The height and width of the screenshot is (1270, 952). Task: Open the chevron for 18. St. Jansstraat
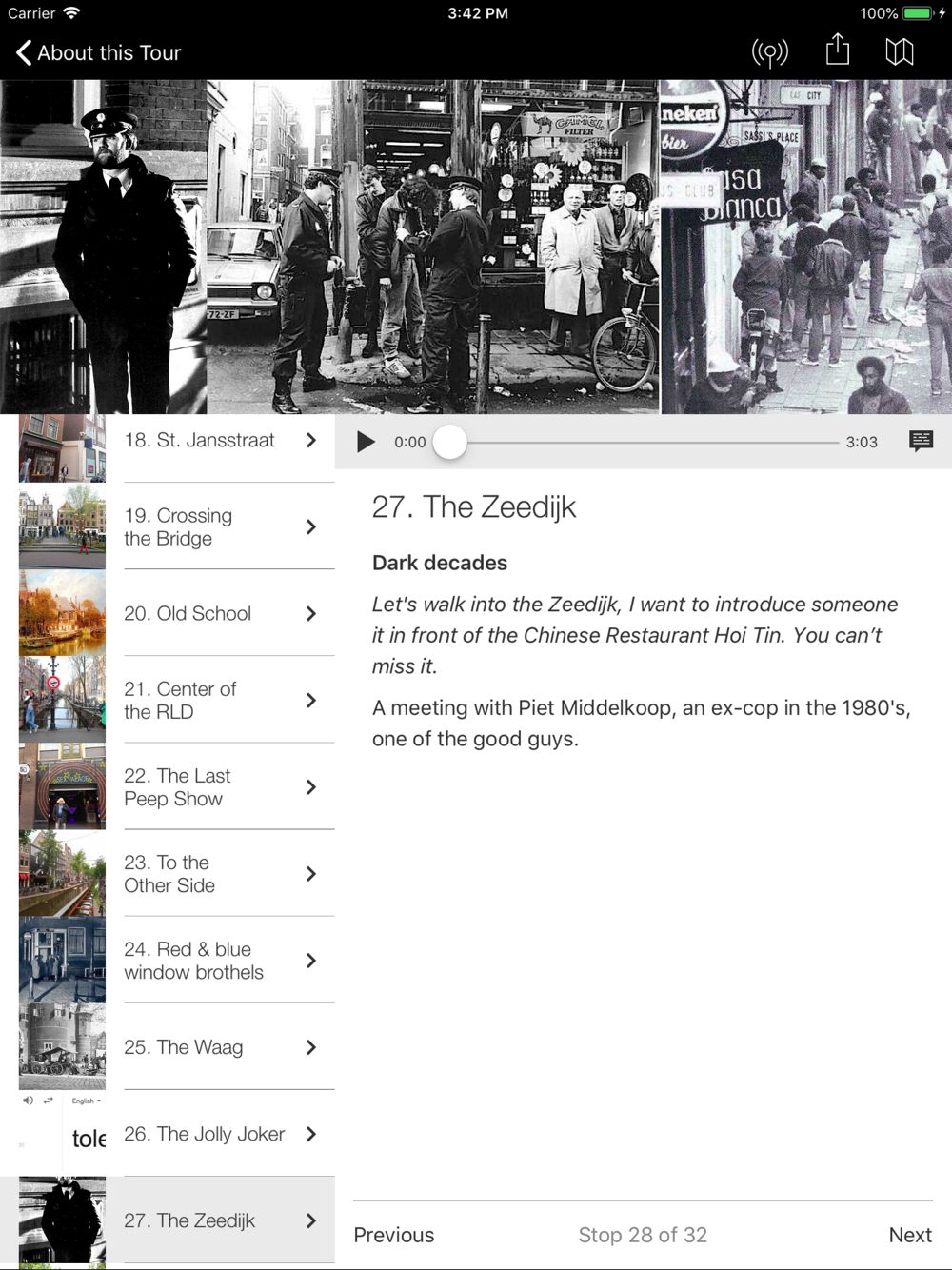tap(310, 440)
